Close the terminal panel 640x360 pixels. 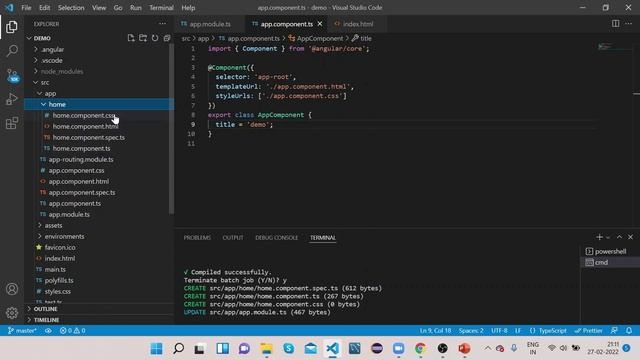(631, 237)
